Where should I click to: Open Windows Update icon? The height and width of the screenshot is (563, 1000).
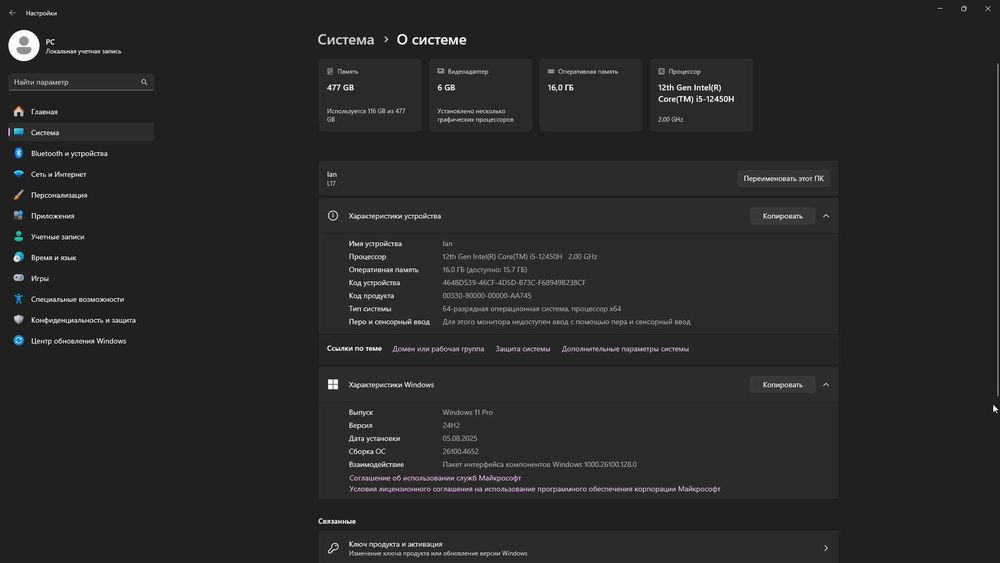click(x=18, y=340)
